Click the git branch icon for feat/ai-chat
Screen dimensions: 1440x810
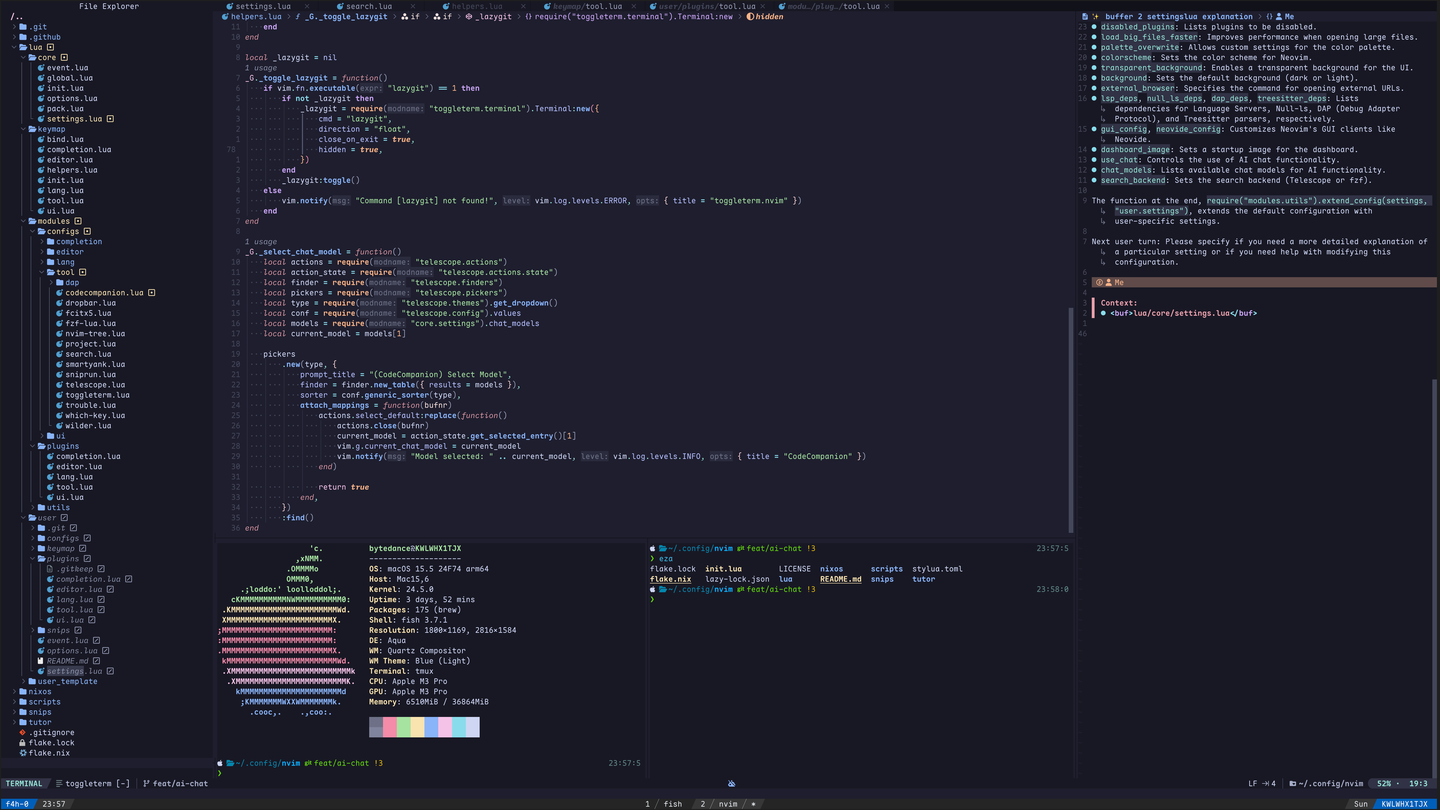coord(146,784)
